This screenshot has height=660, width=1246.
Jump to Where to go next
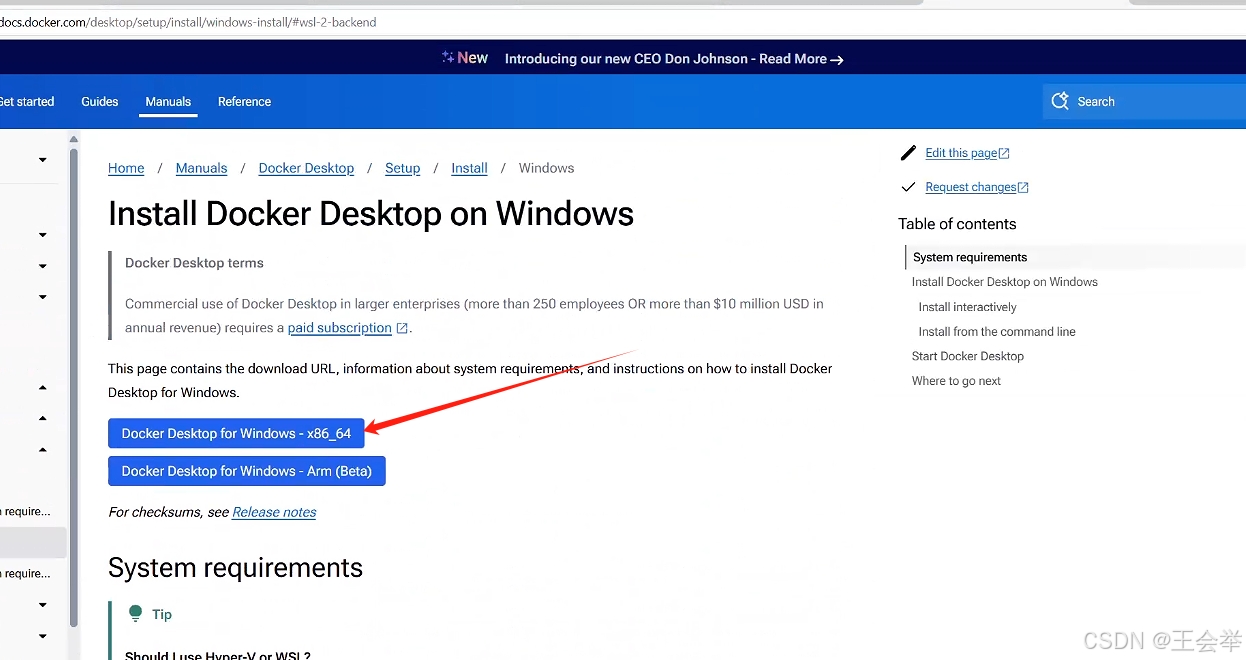pos(956,381)
